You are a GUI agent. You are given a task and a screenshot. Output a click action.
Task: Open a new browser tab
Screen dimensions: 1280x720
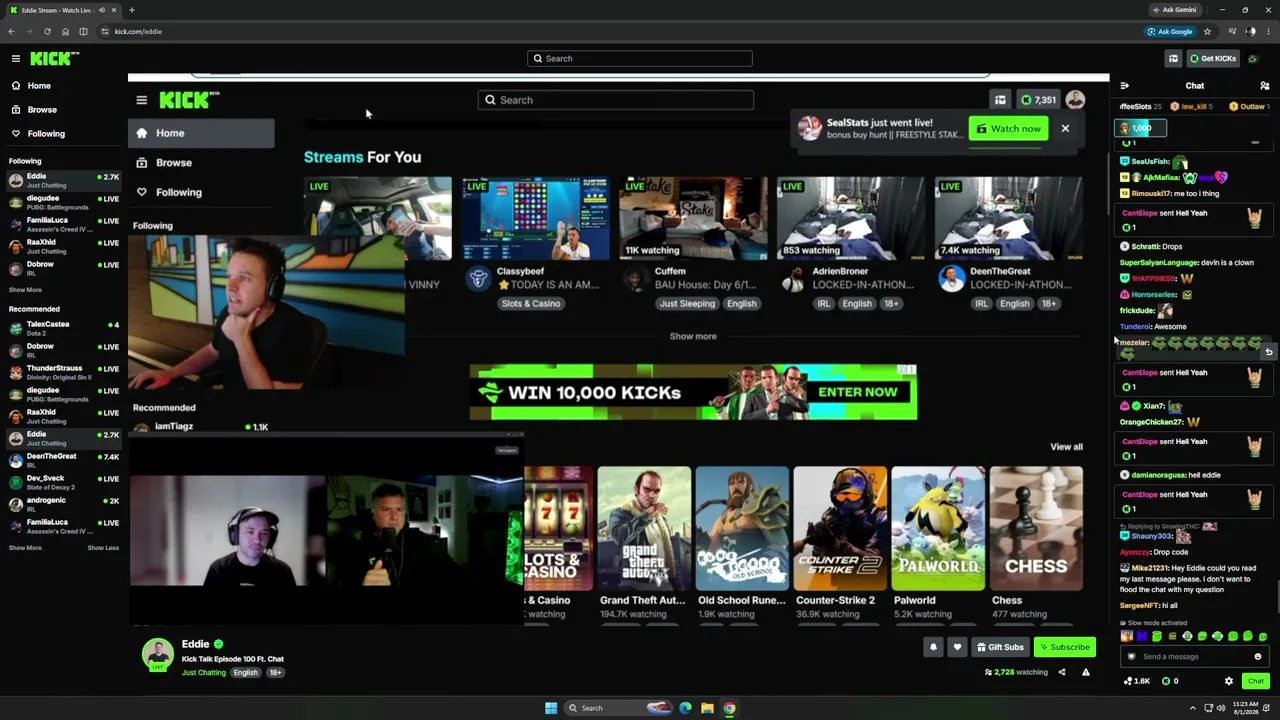[x=131, y=10]
